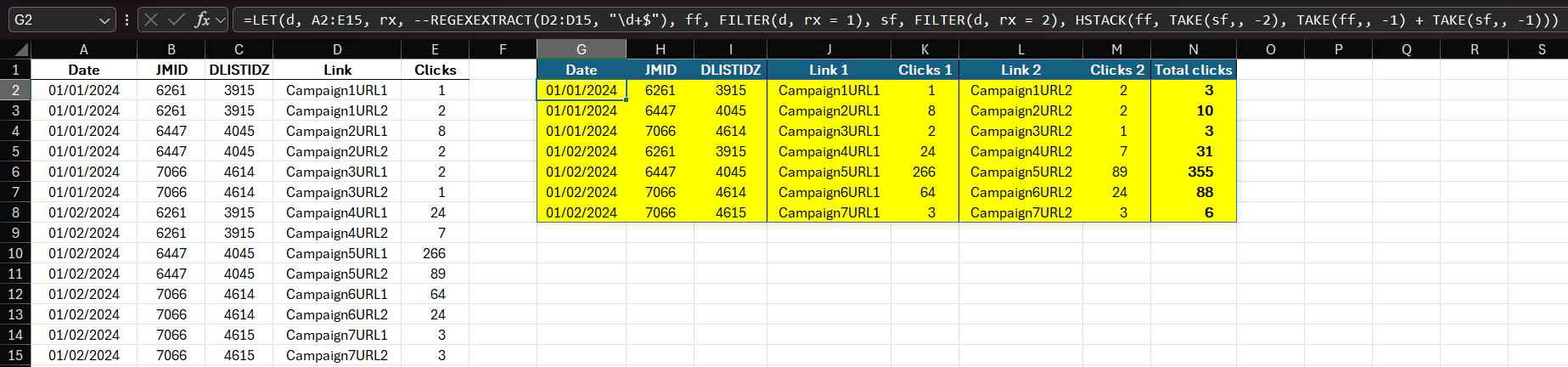The image size is (1568, 367).
Task: Click the Link 2 header
Action: click(1020, 70)
